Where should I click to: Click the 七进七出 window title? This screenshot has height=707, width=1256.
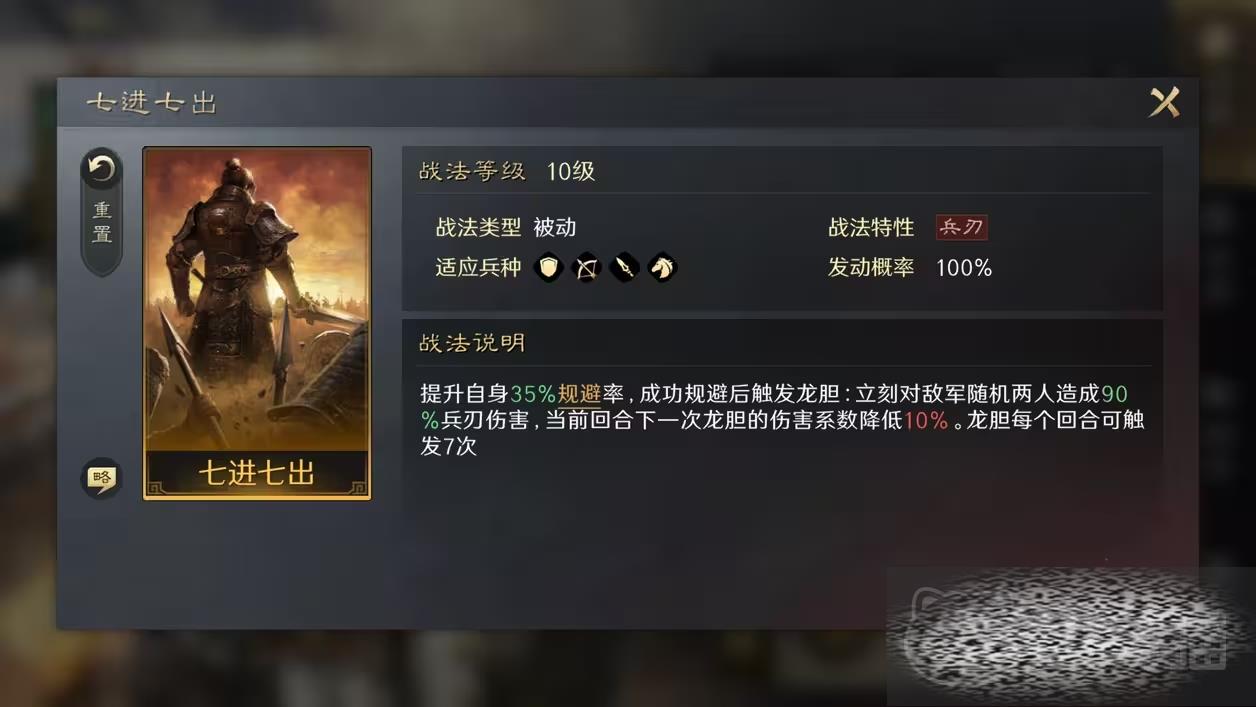(151, 102)
